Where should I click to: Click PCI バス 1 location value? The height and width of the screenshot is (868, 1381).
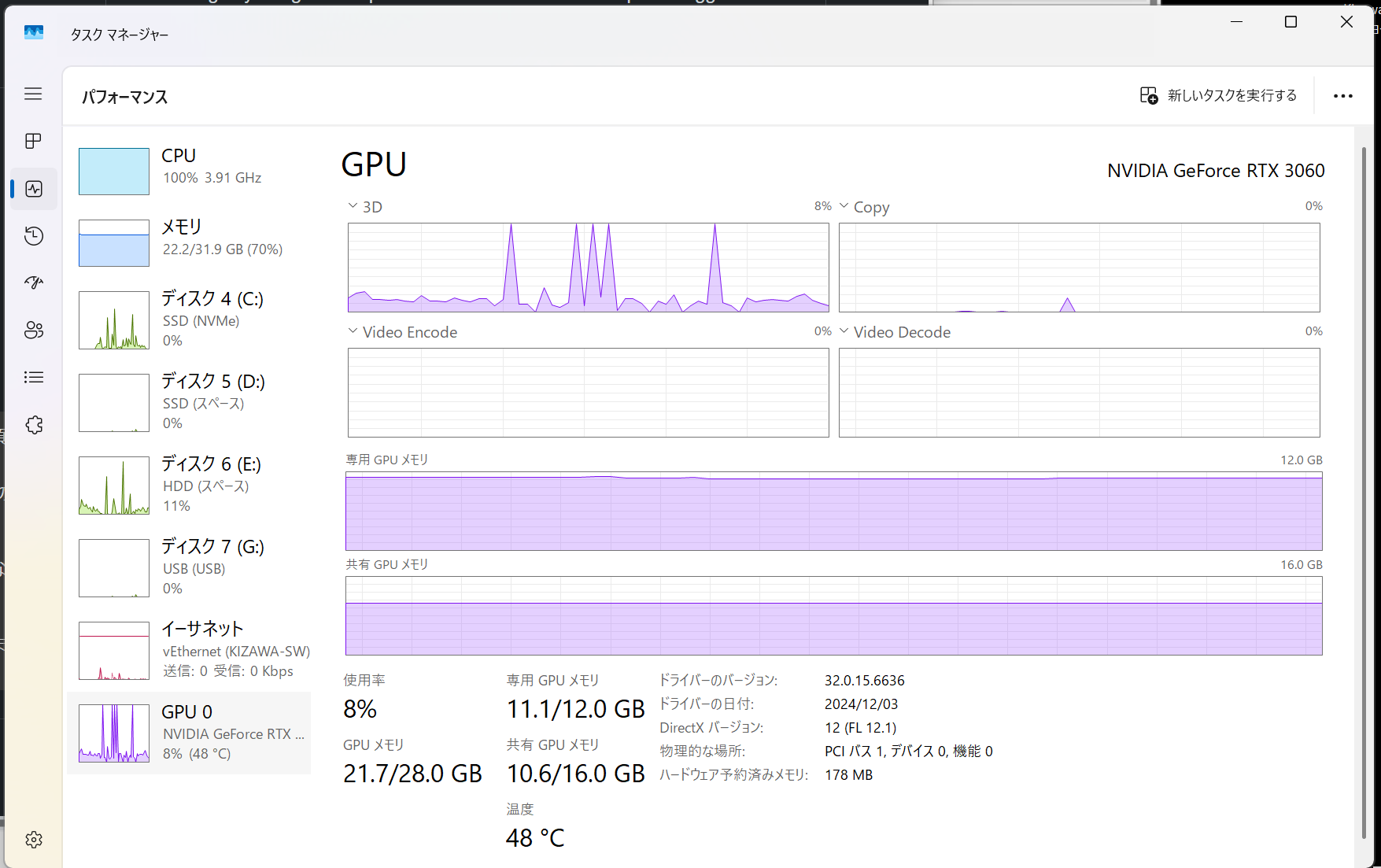[908, 751]
